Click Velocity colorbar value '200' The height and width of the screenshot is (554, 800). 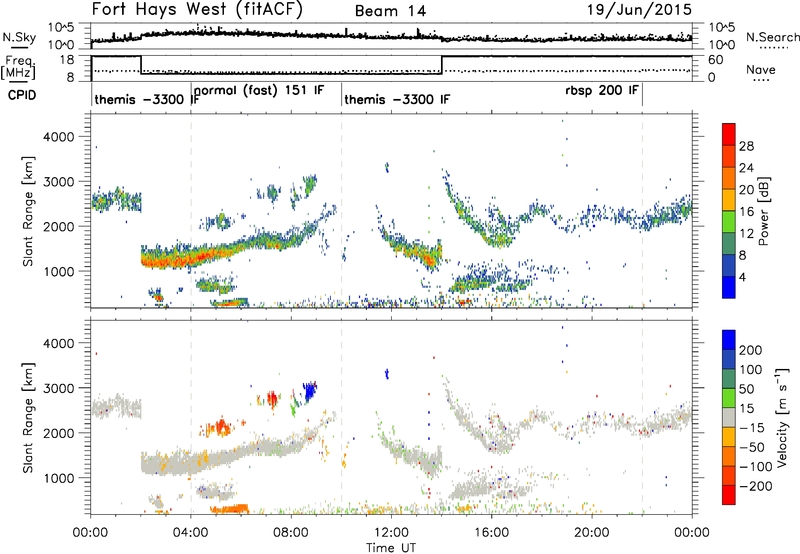[x=751, y=350]
